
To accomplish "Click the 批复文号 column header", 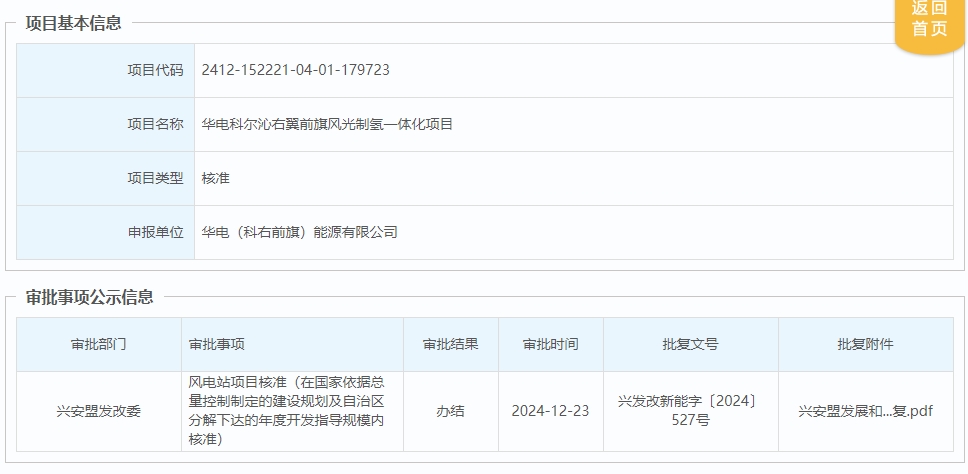I will tap(691, 344).
